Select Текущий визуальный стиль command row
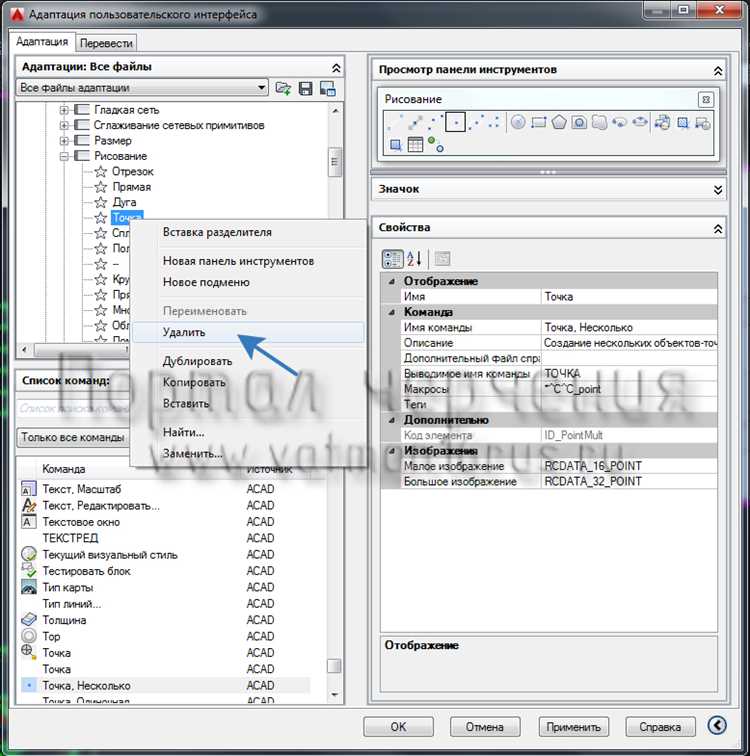Viewport: 750px width, 756px height. point(164,554)
